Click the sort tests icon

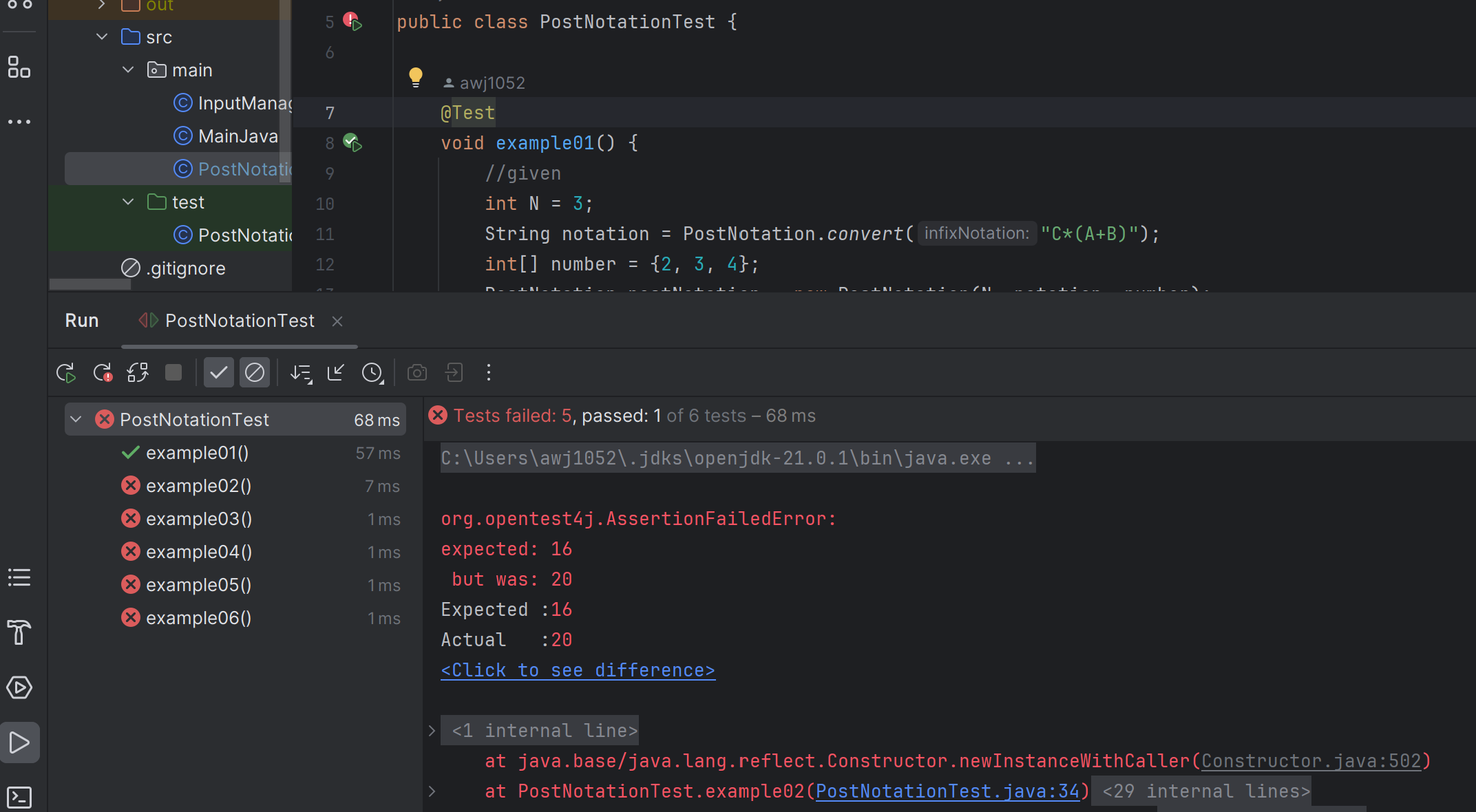coord(301,373)
